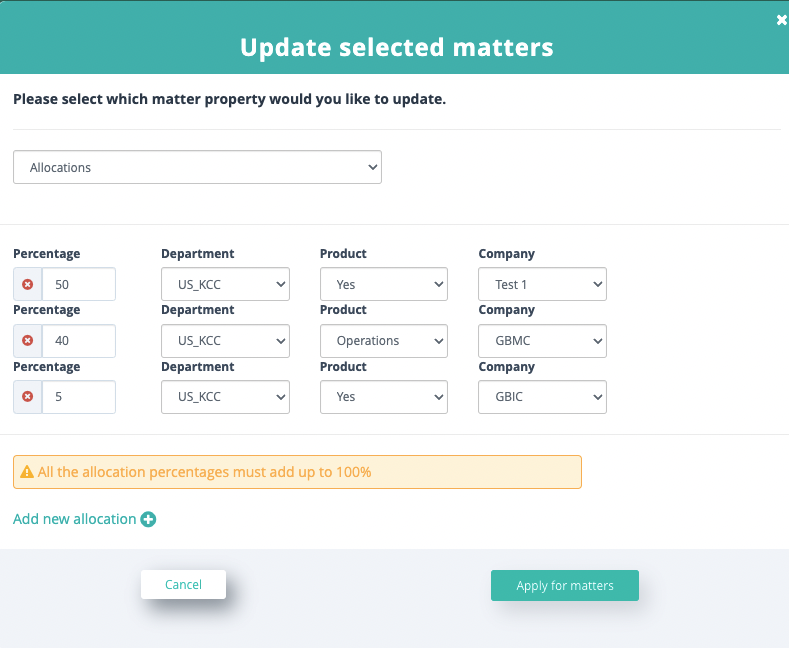
Task: Open the Company dropdown showing Test 1
Action: point(542,284)
